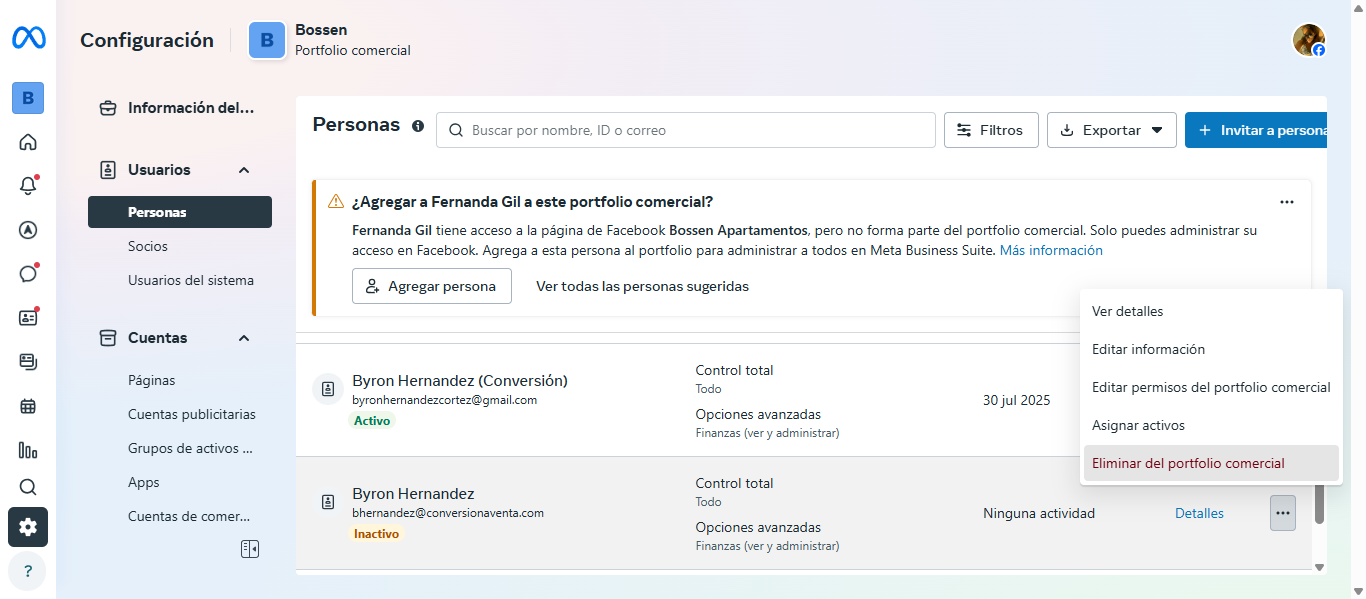Viewport: 1366px width, 599px height.
Task: Collapse the settings navigation panel
Action: coord(250,549)
